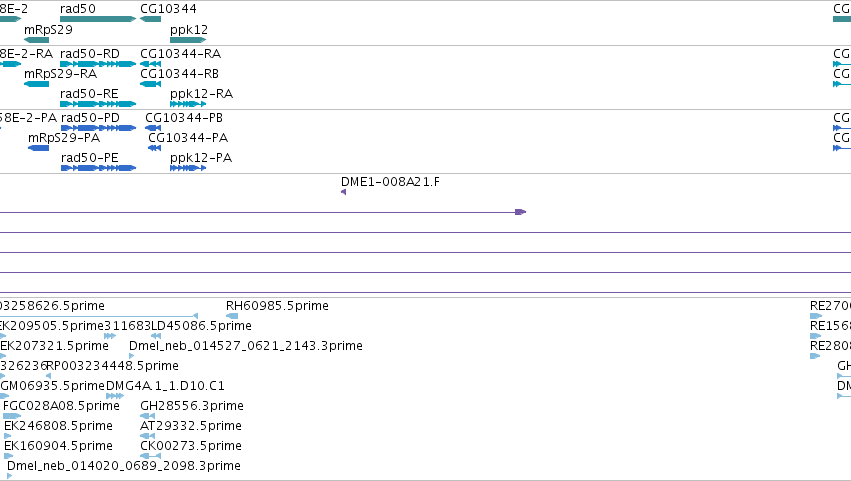Select the ppk12 gene arrow glyph
Image resolution: width=851 pixels, height=481 pixels.
click(x=188, y=40)
